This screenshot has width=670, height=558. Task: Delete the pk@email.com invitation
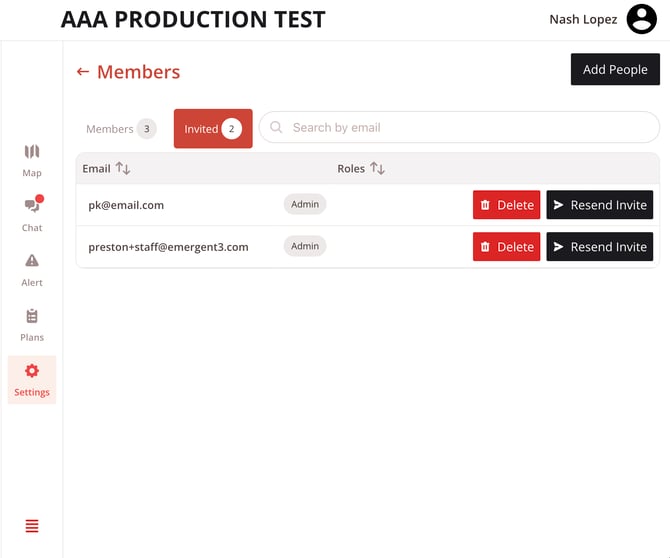(x=506, y=205)
